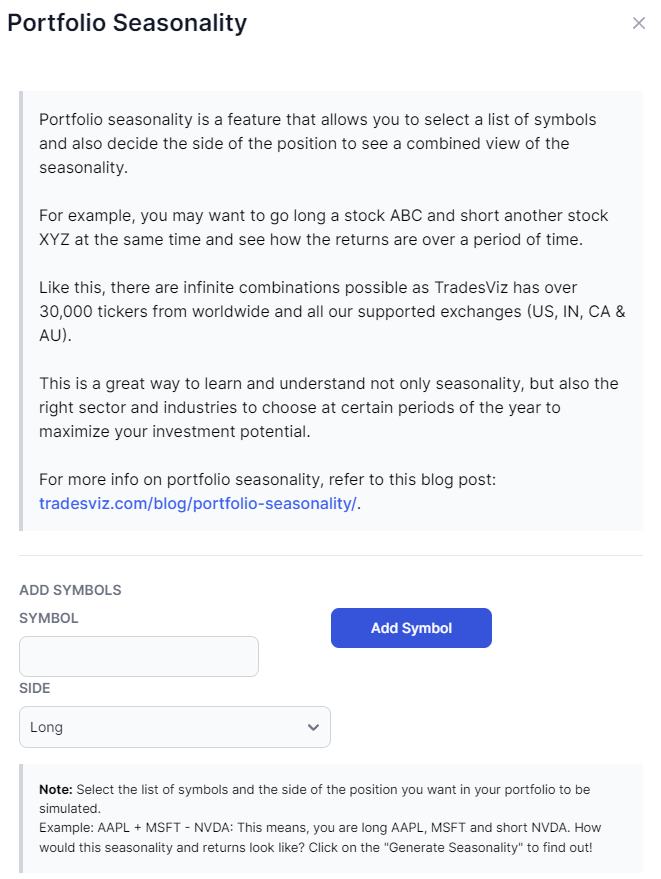Click the ADD SYMBOLS section heading
Screen dimensions: 661x879
(70, 590)
